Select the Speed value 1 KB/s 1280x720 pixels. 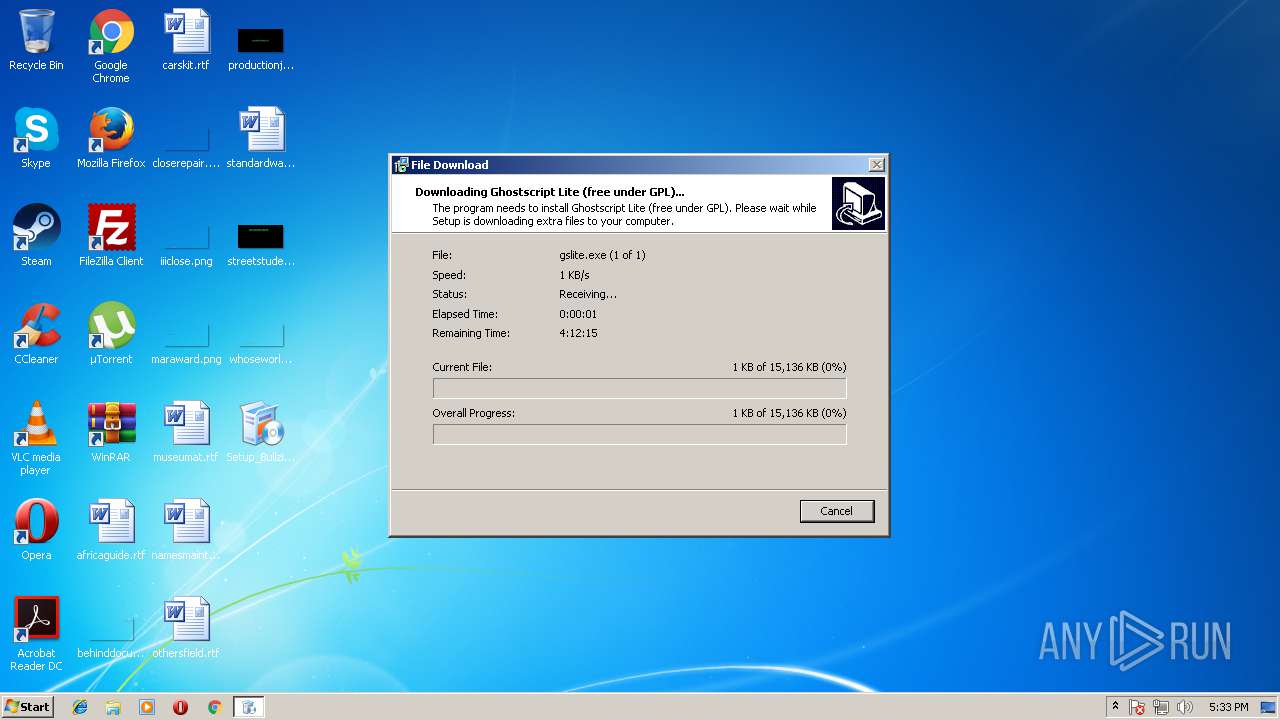pos(574,275)
